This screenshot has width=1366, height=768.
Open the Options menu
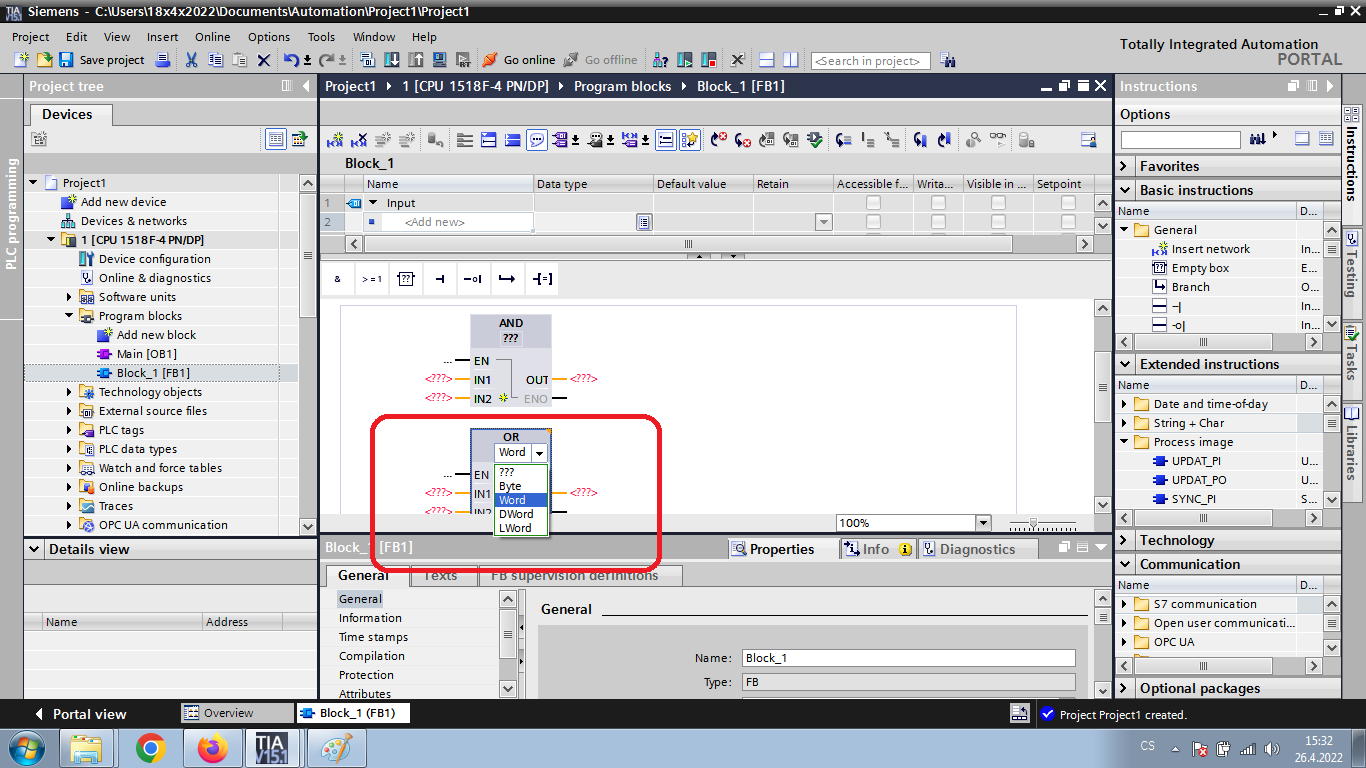point(269,37)
